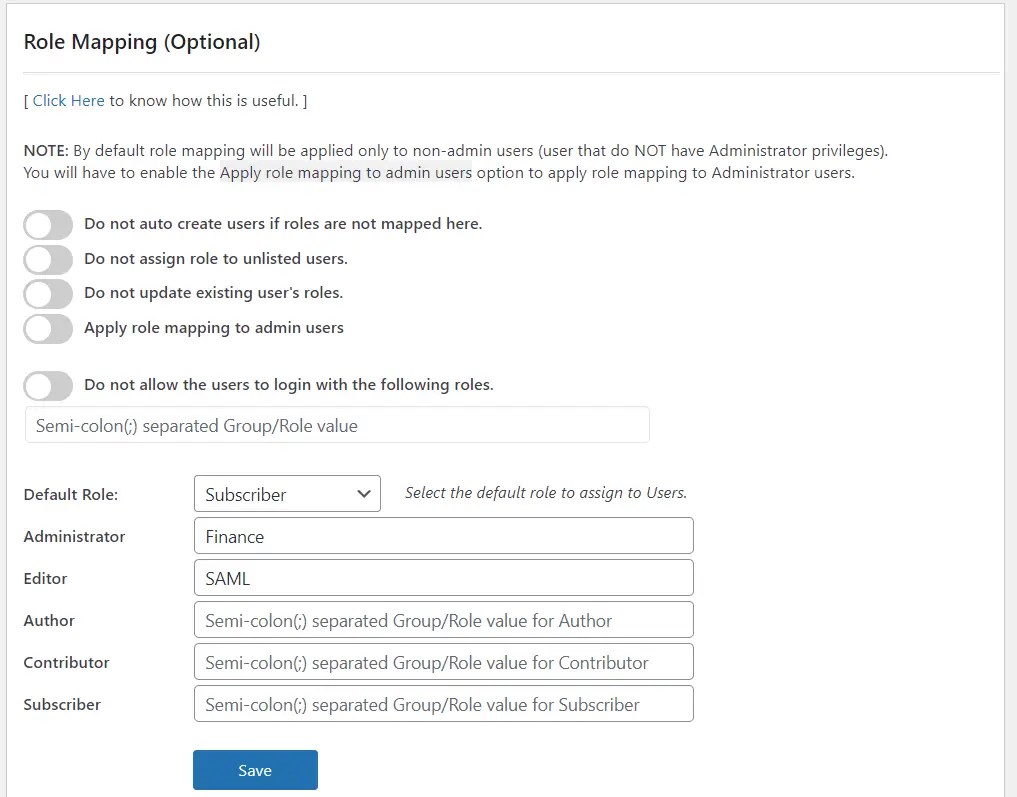The height and width of the screenshot is (797, 1017).
Task: Toggle "Do not update existing user's roles"
Action: pyautogui.click(x=47, y=293)
